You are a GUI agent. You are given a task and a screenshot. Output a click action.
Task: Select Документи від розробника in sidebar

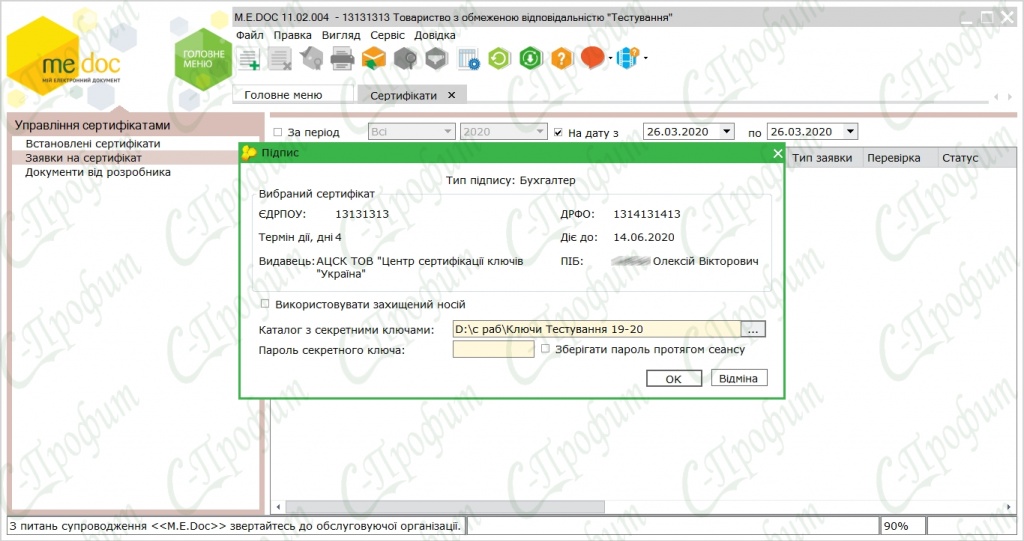97,172
